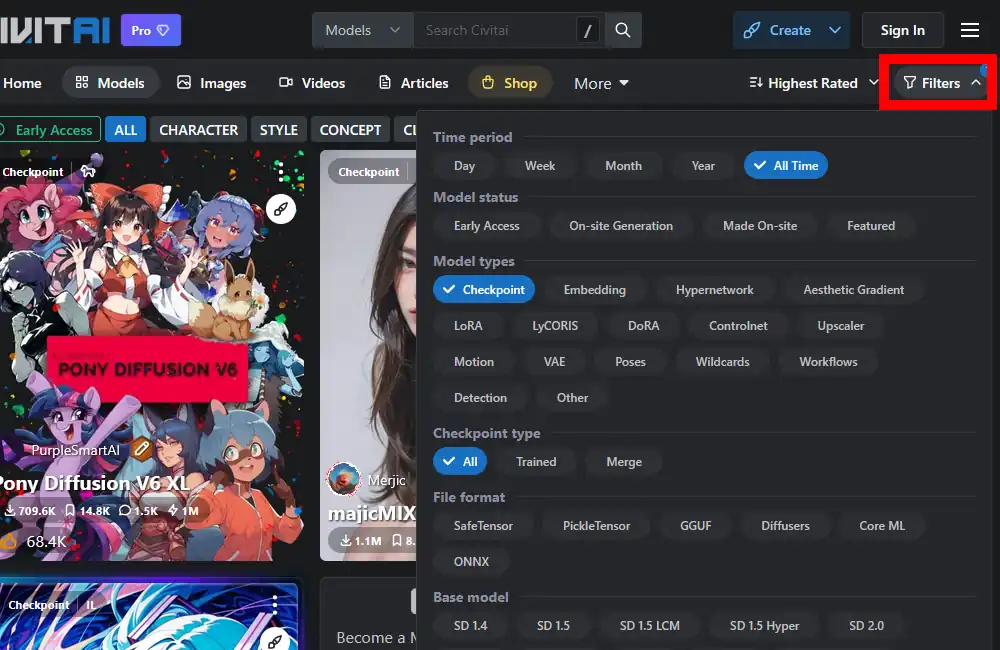The height and width of the screenshot is (650, 1000).
Task: Click the Merjic creator avatar
Action: click(344, 479)
